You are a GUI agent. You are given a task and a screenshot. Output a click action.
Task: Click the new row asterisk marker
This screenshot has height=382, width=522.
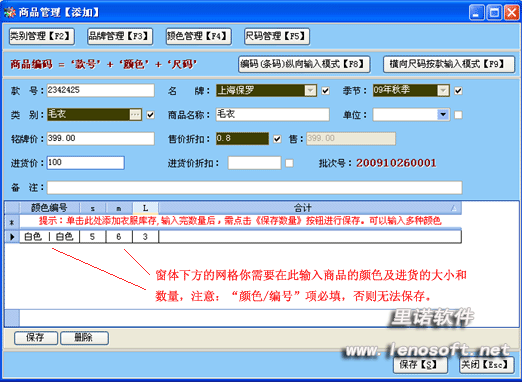click(x=12, y=222)
